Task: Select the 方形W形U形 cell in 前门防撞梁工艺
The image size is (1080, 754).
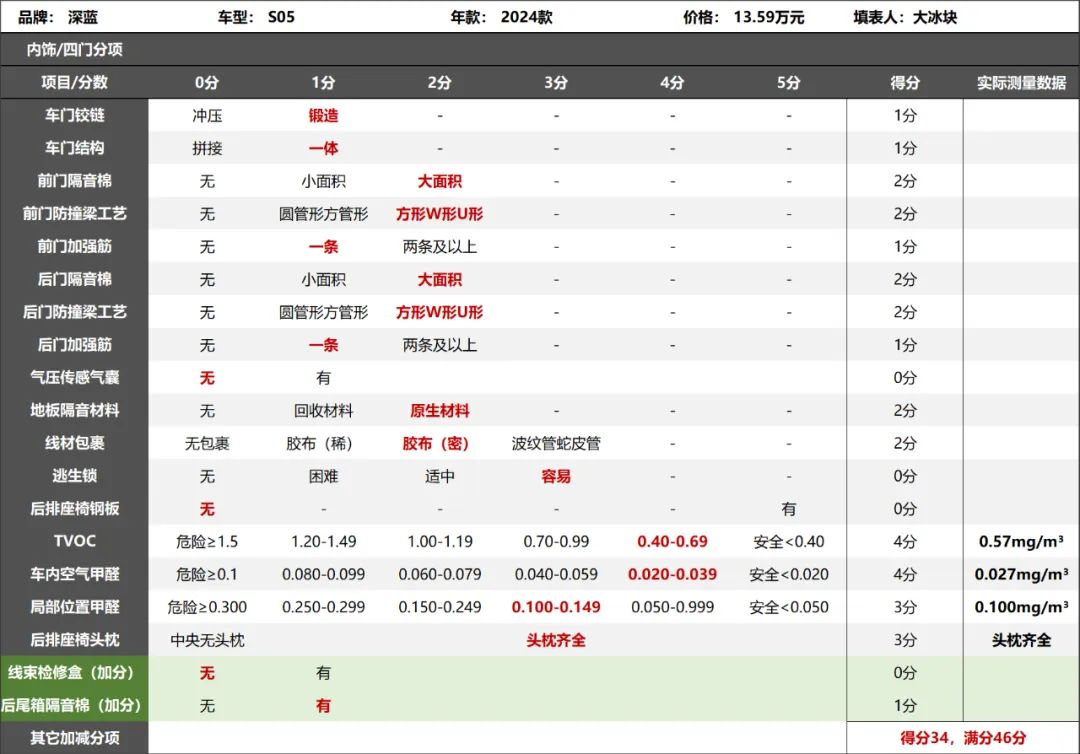Action: (439, 214)
